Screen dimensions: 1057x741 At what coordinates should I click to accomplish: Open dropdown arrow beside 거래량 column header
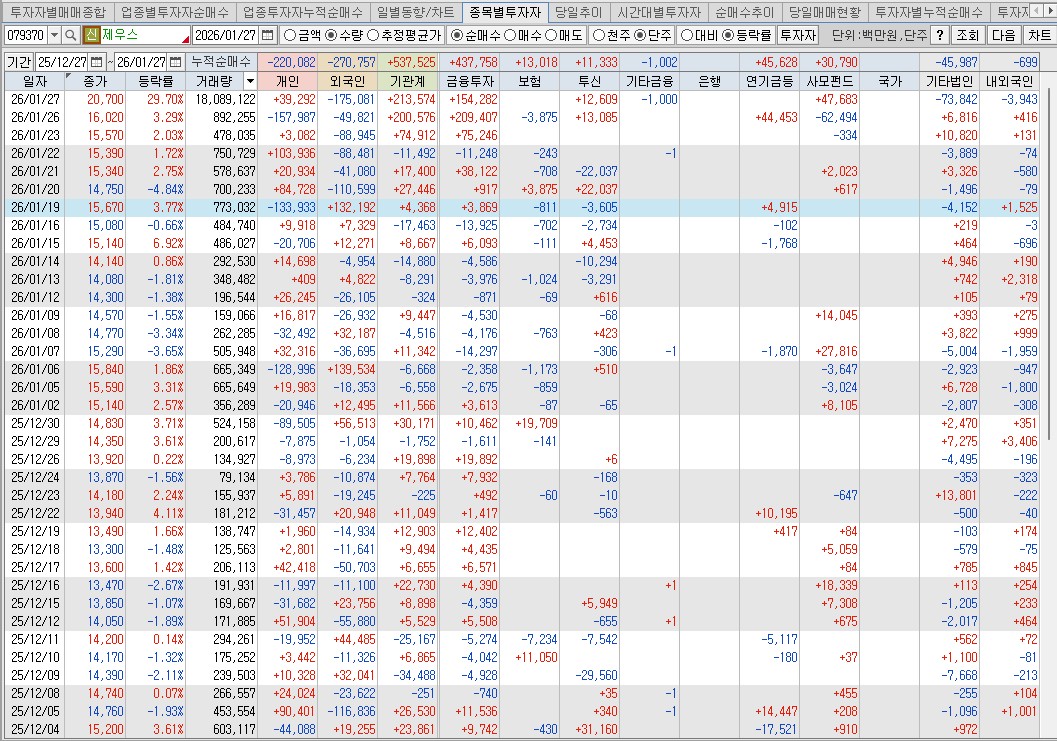pyautogui.click(x=250, y=82)
